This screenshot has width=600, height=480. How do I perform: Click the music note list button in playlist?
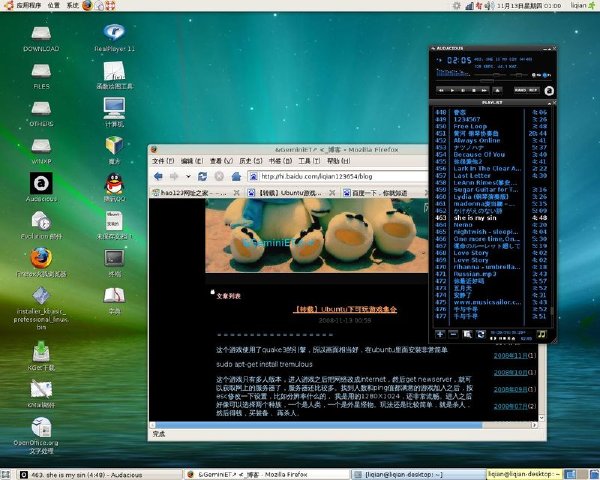(541, 335)
